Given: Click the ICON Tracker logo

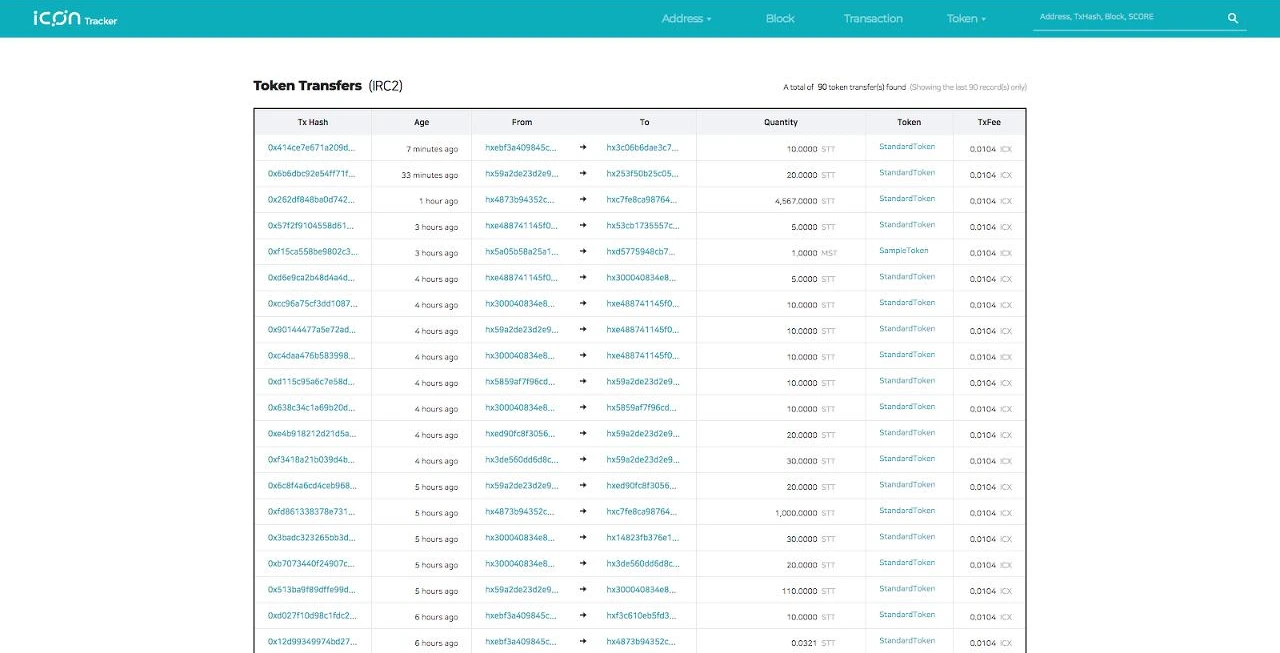Looking at the screenshot, I should point(75,18).
